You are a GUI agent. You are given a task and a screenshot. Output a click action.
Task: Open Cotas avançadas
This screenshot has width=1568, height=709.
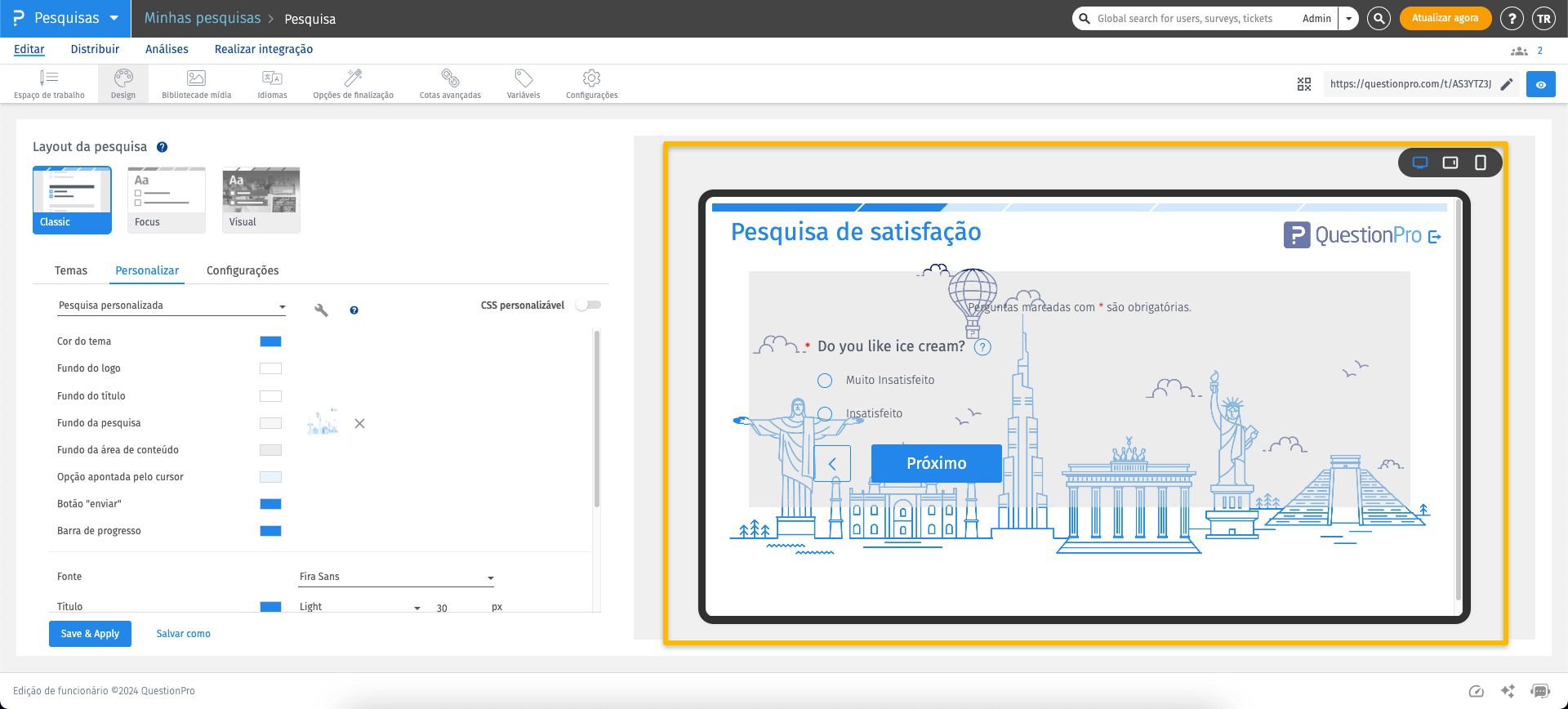pyautogui.click(x=450, y=84)
